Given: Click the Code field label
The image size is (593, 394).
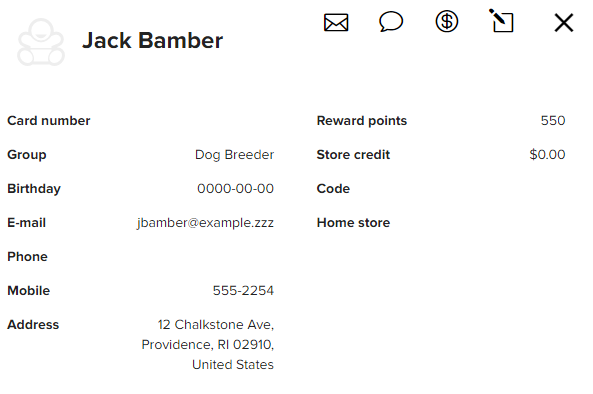Looking at the screenshot, I should coord(333,189).
